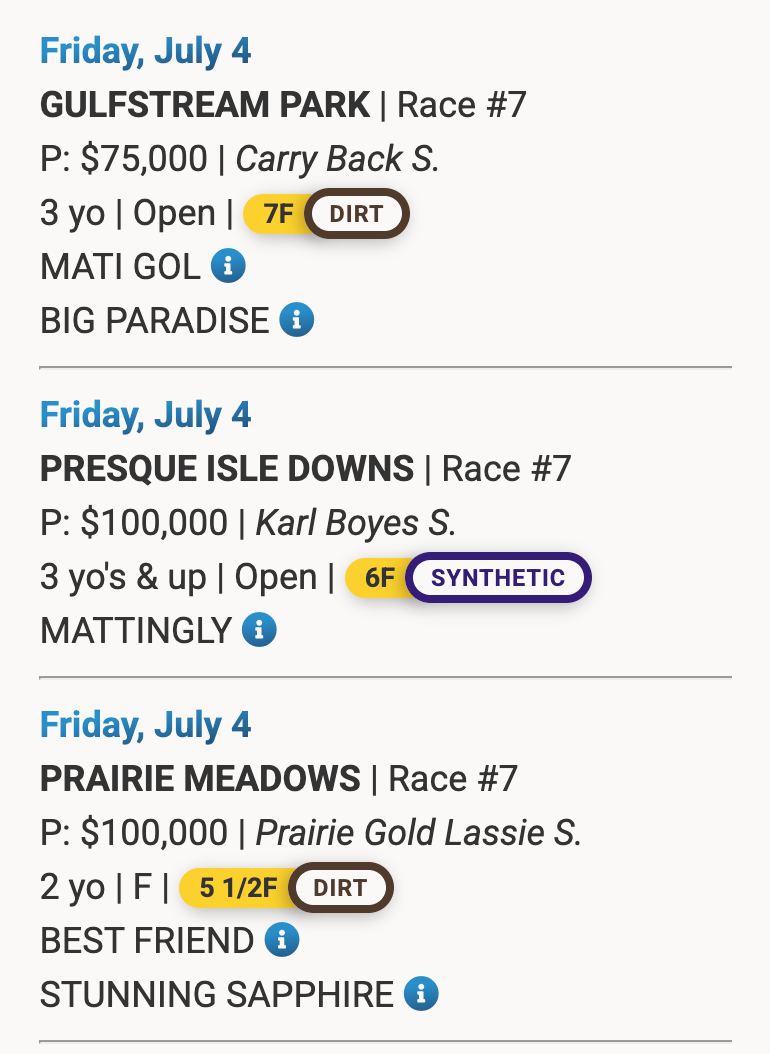Image resolution: width=770 pixels, height=1054 pixels.
Task: Open info icon next to MATTINGLY
Action: point(259,630)
